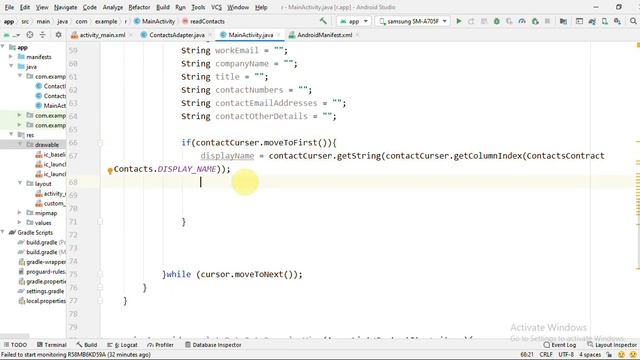Viewport: 640px width, 360px height.
Task: Open the VCS menu
Action: (x=216, y=7)
